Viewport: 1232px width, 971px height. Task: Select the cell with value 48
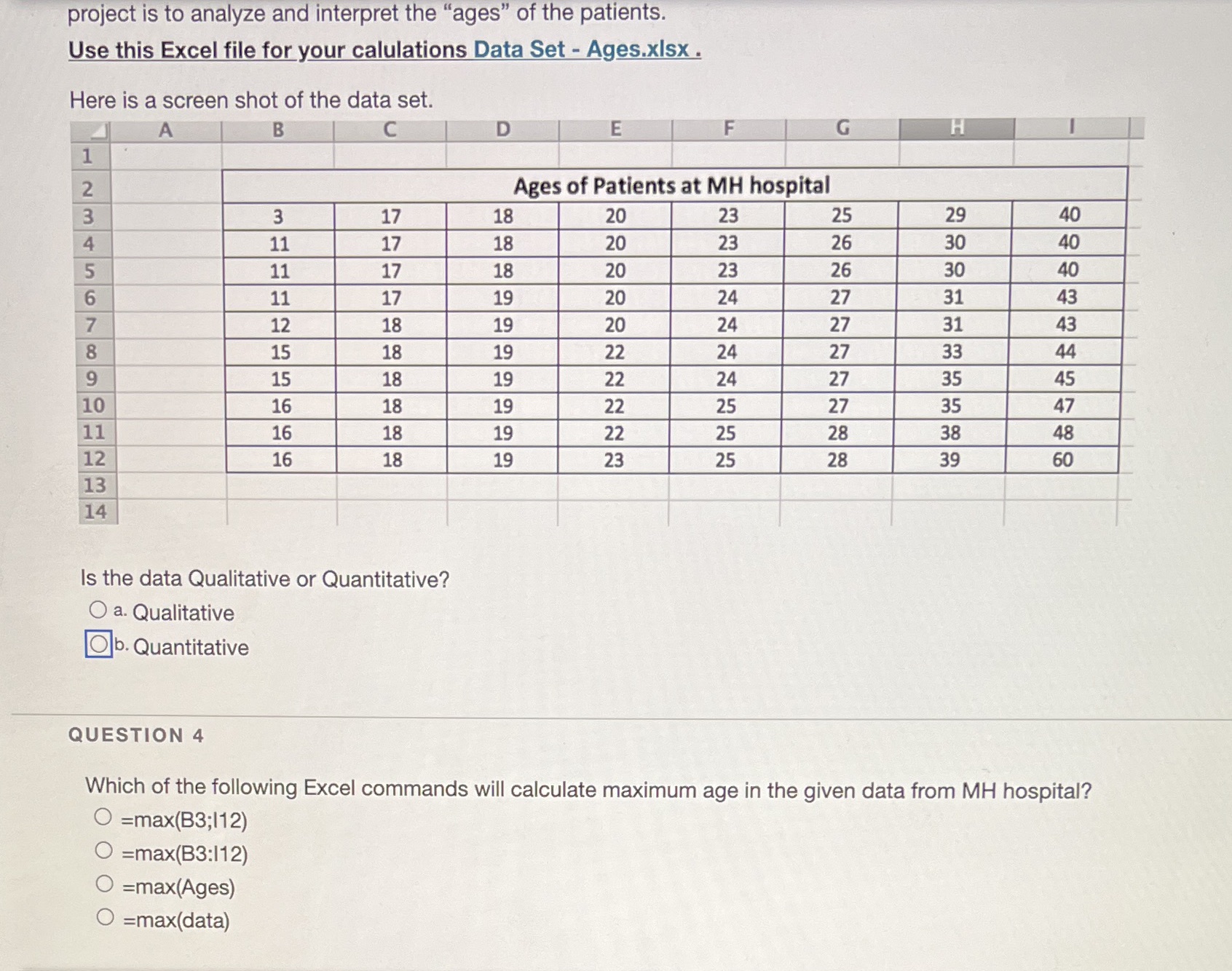1062,432
